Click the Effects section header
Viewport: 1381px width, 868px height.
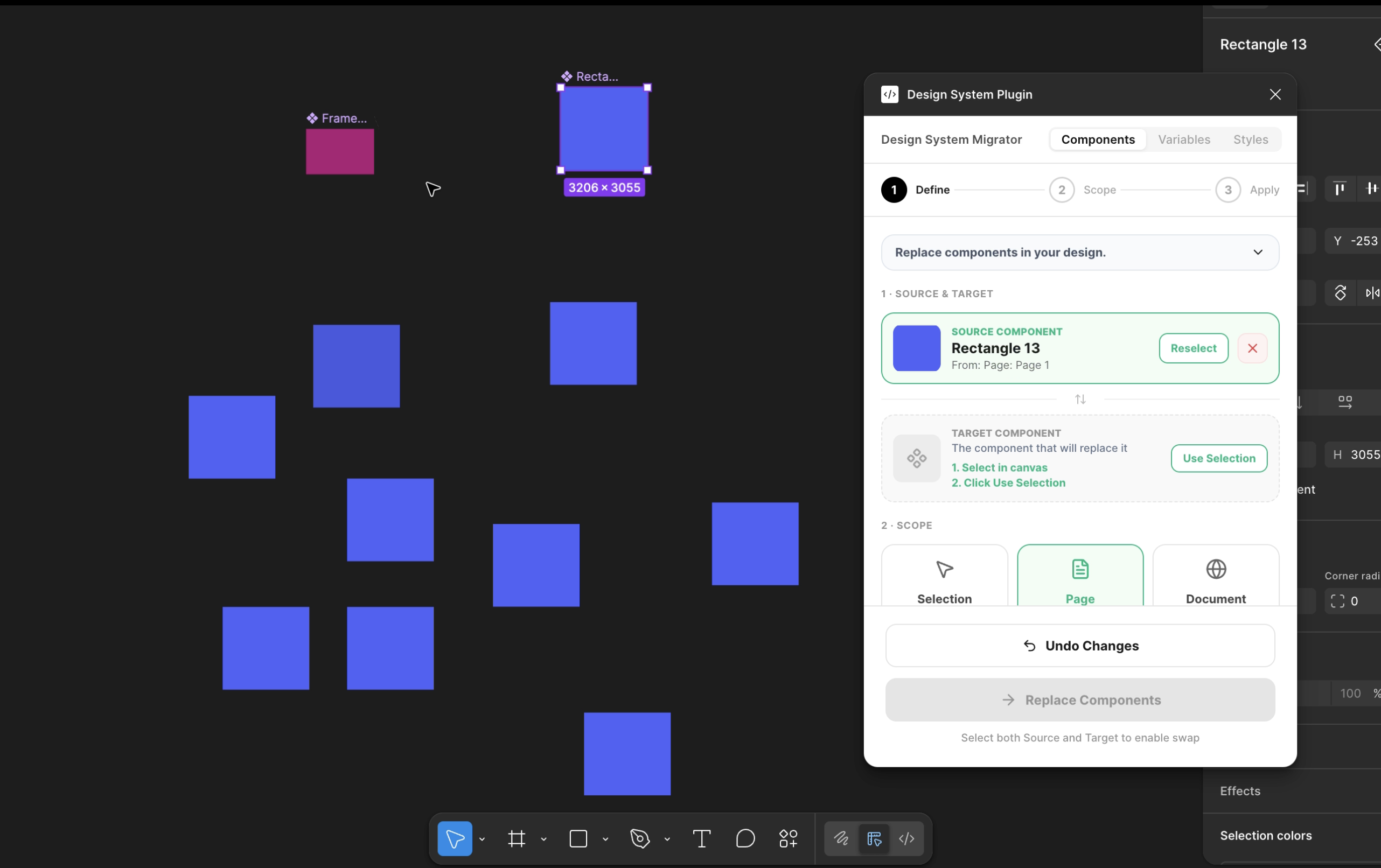(x=1240, y=791)
